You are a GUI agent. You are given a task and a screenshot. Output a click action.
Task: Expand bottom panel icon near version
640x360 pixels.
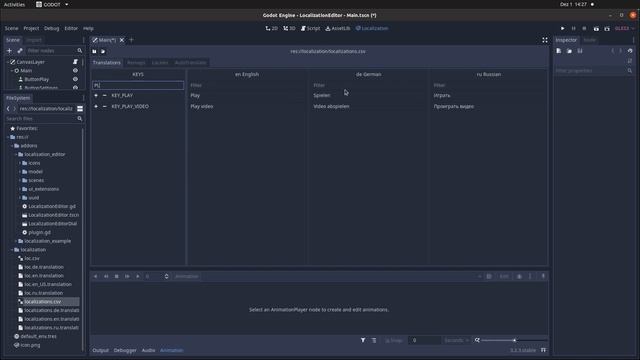click(x=543, y=350)
